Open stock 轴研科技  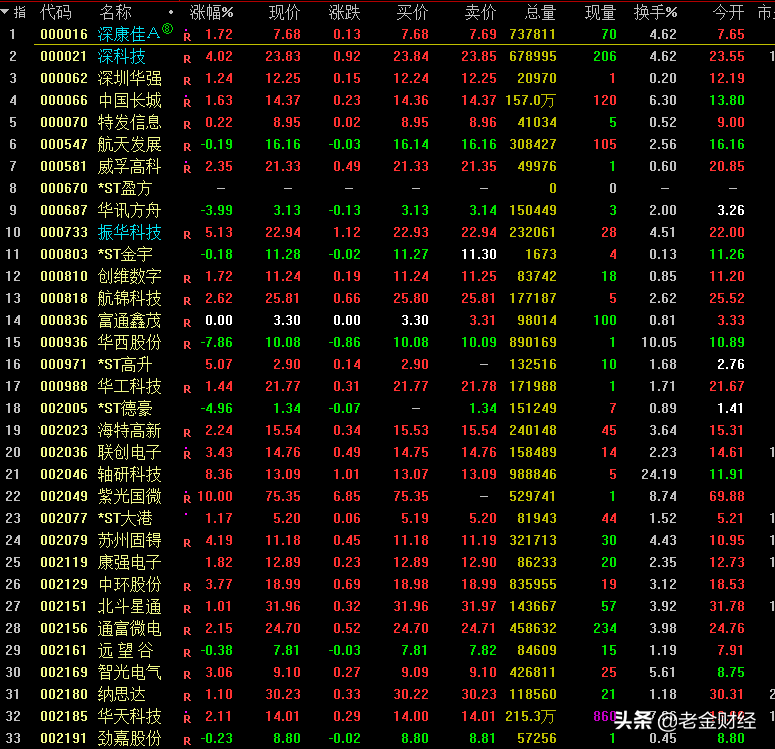(129, 474)
